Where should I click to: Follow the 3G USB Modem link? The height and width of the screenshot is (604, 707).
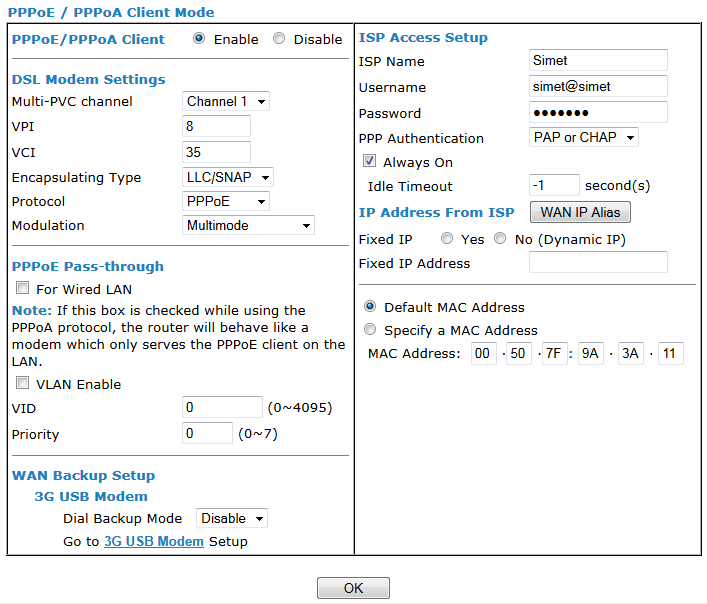[x=154, y=542]
